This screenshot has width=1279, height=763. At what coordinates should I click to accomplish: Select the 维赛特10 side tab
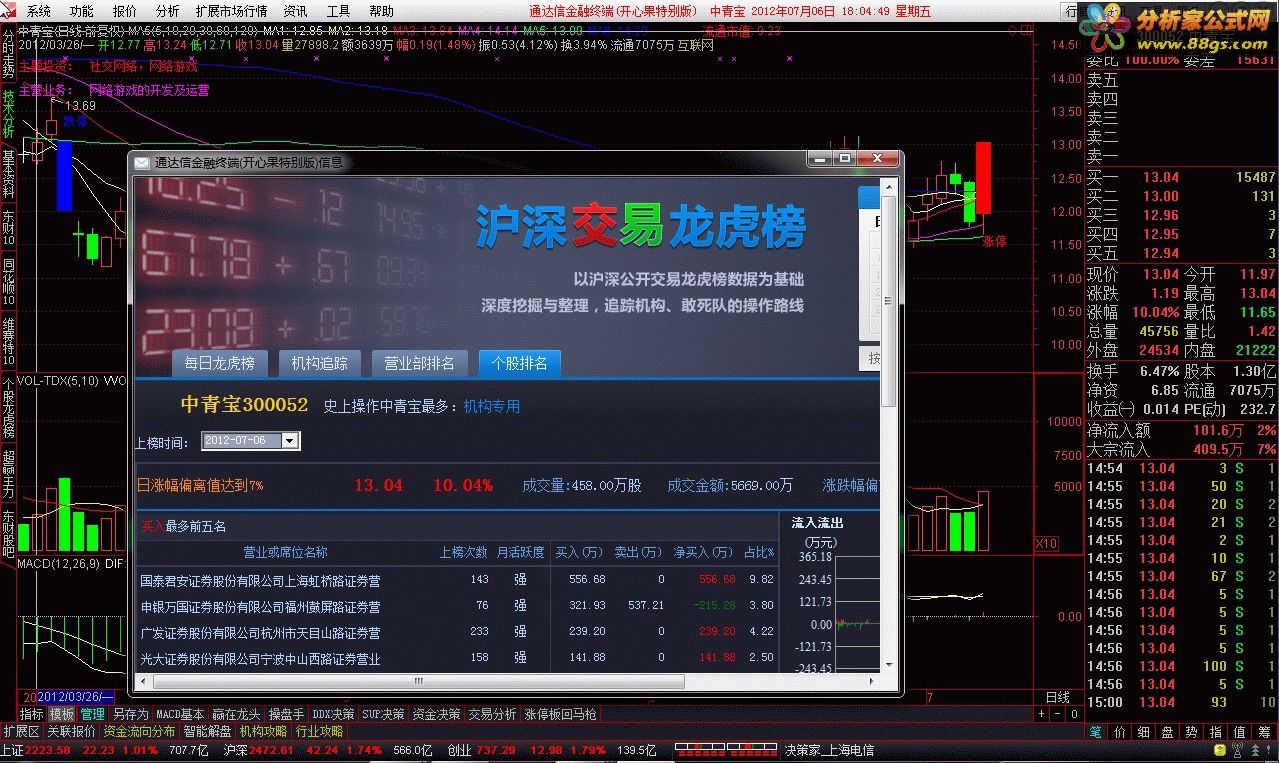[8, 340]
